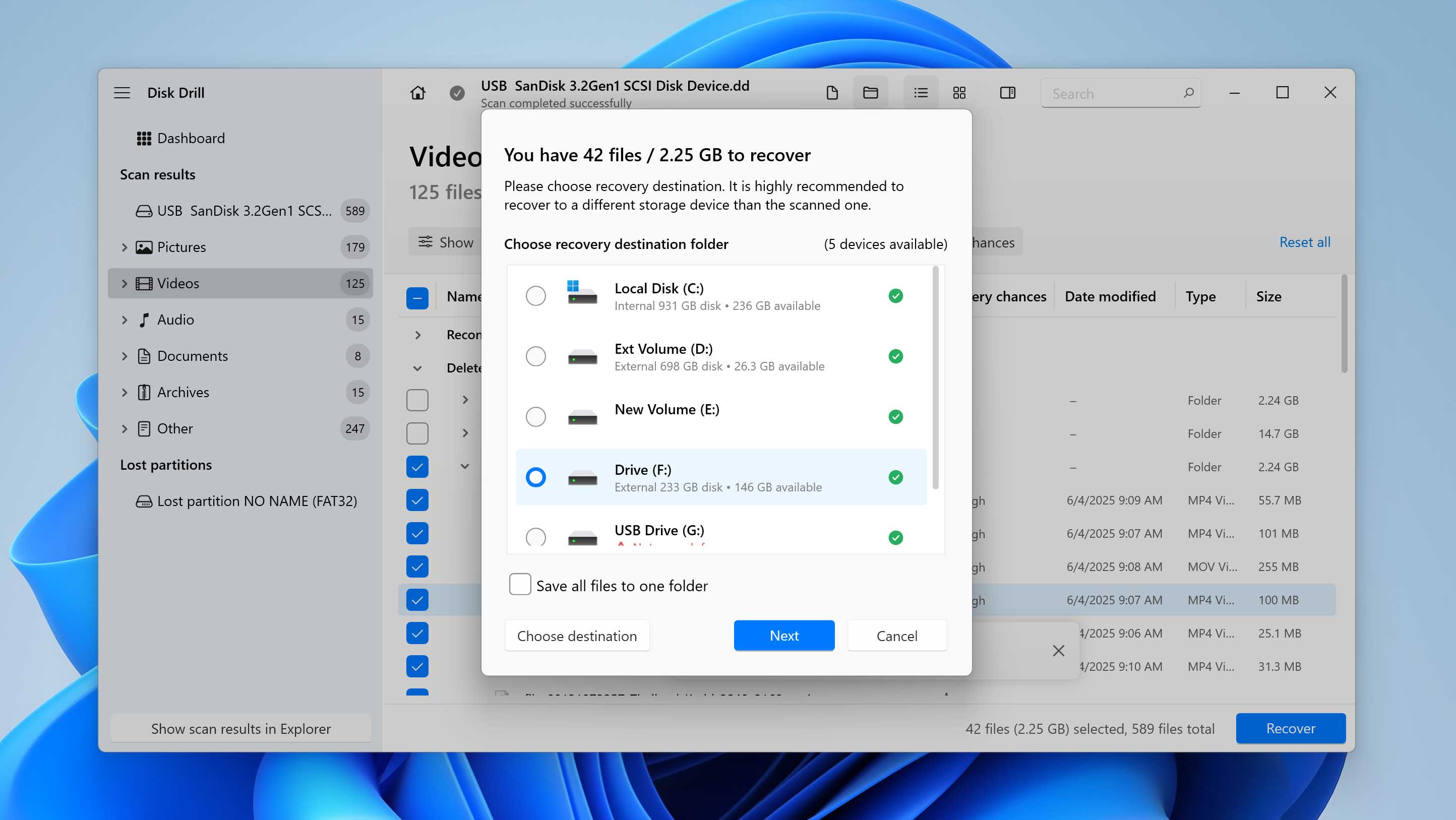
Task: Click the Next button
Action: click(783, 636)
